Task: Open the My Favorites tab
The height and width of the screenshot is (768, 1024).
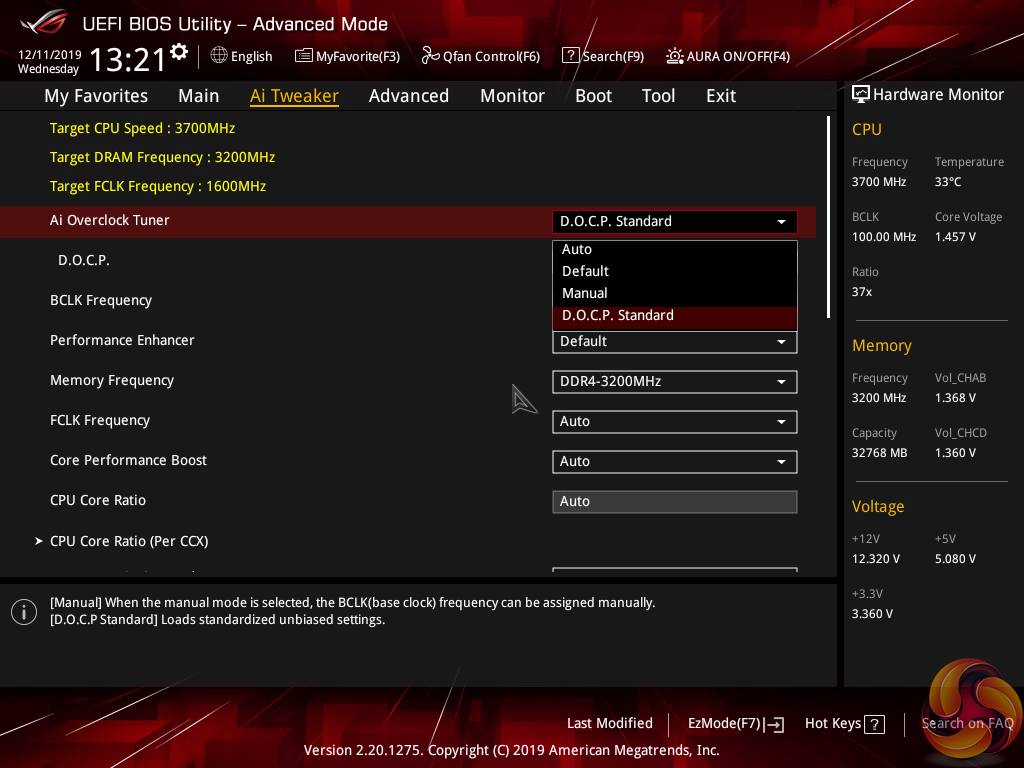Action: (x=96, y=96)
